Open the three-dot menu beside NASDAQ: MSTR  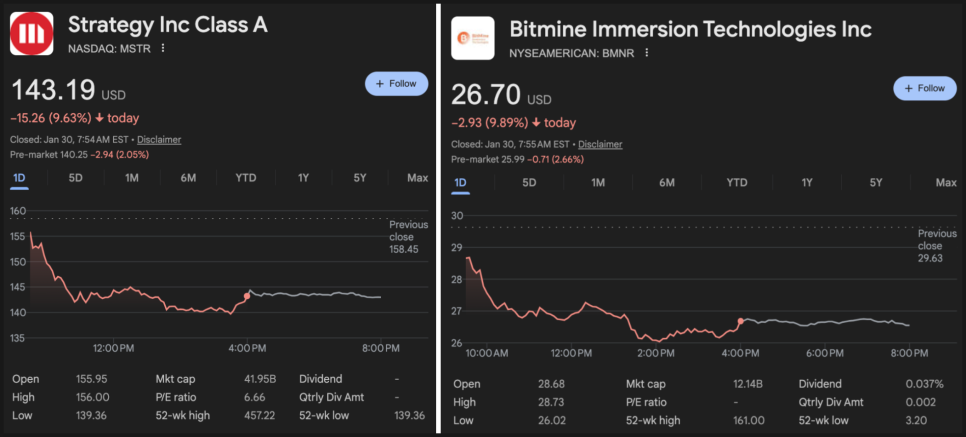[x=163, y=48]
